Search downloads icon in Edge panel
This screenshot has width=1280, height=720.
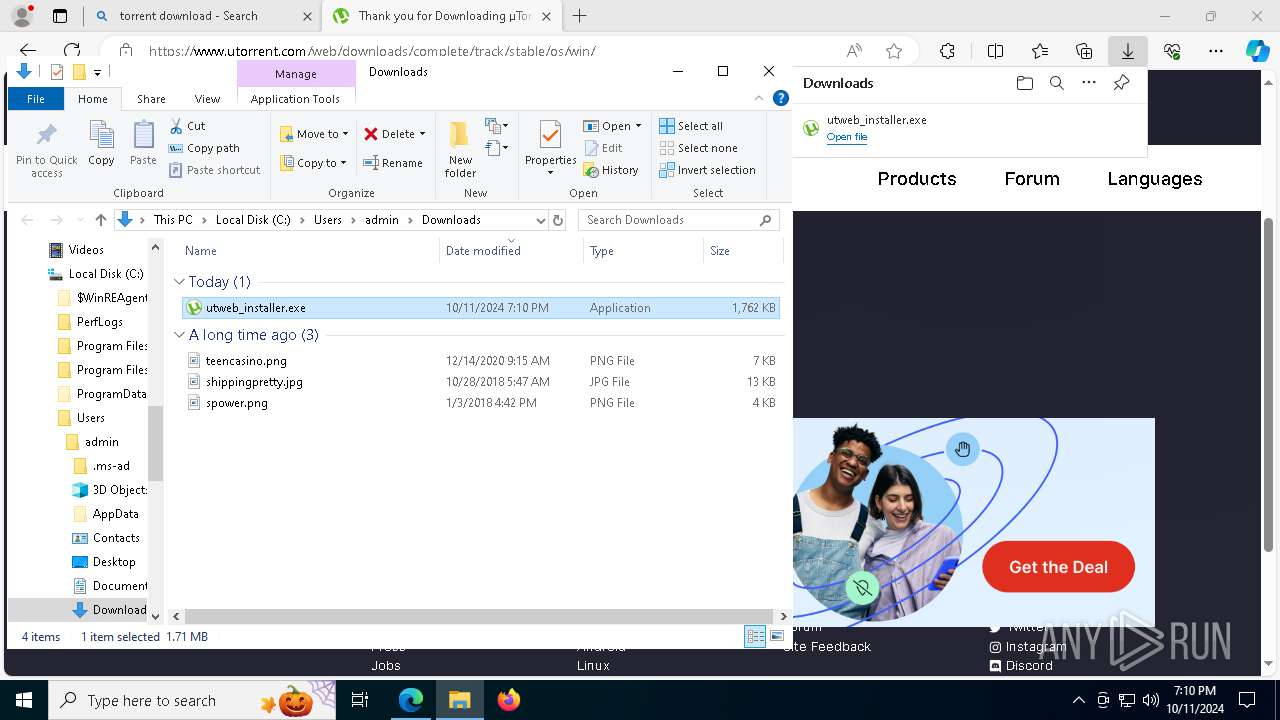click(1056, 83)
